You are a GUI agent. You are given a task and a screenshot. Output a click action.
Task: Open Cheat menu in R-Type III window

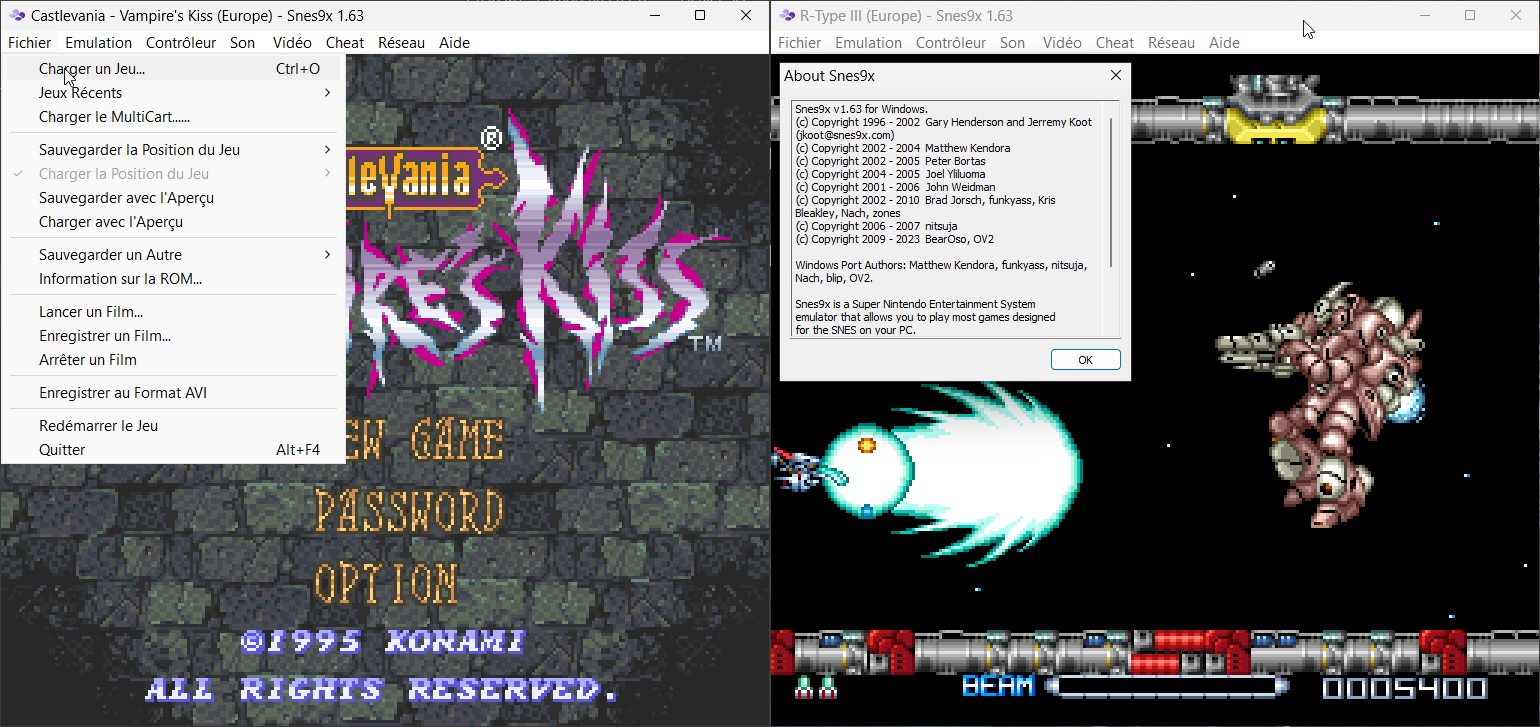1115,43
